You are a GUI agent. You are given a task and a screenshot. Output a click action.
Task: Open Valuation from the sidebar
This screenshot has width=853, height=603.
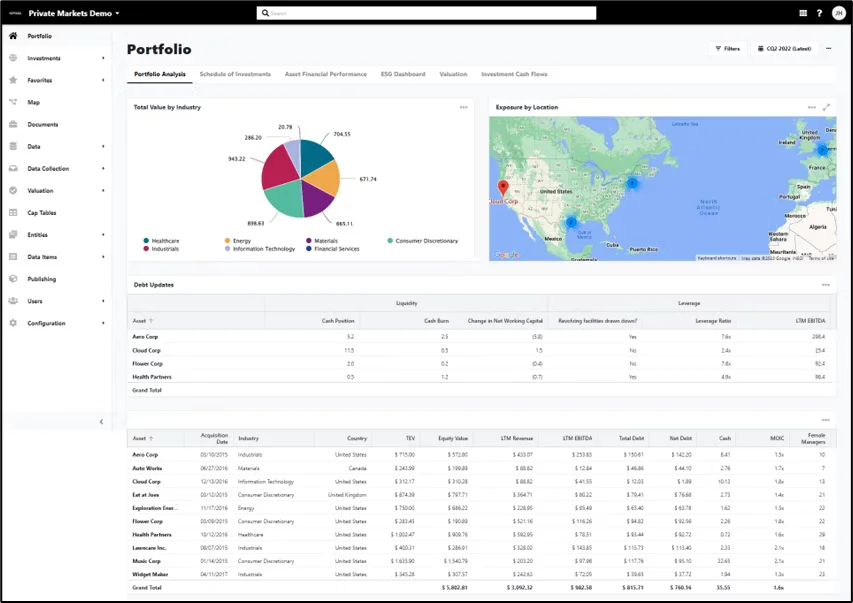pyautogui.click(x=41, y=190)
